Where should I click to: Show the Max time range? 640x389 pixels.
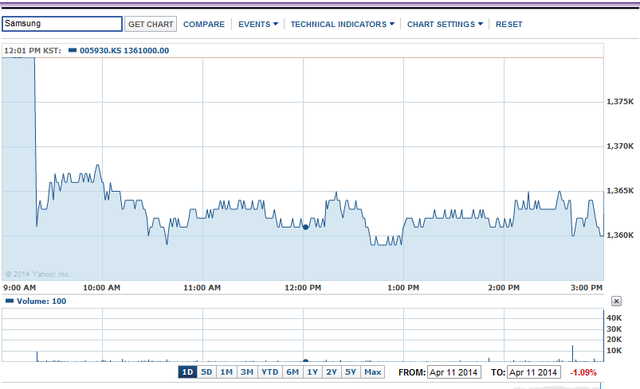tap(373, 372)
